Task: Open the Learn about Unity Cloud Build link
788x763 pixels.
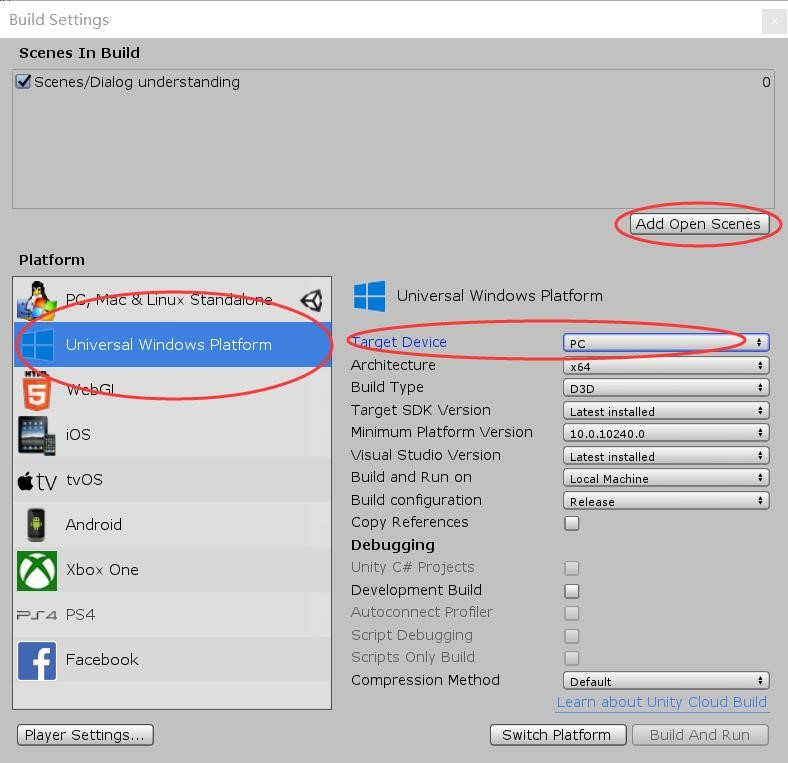Action: (661, 702)
